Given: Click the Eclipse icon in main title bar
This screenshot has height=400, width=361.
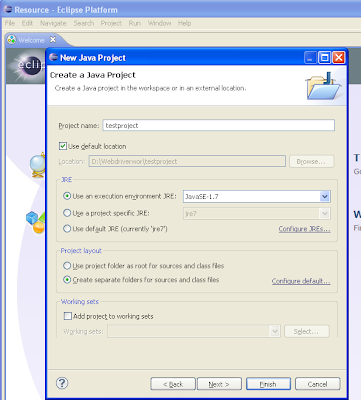Looking at the screenshot, I should pyautogui.click(x=8, y=9).
